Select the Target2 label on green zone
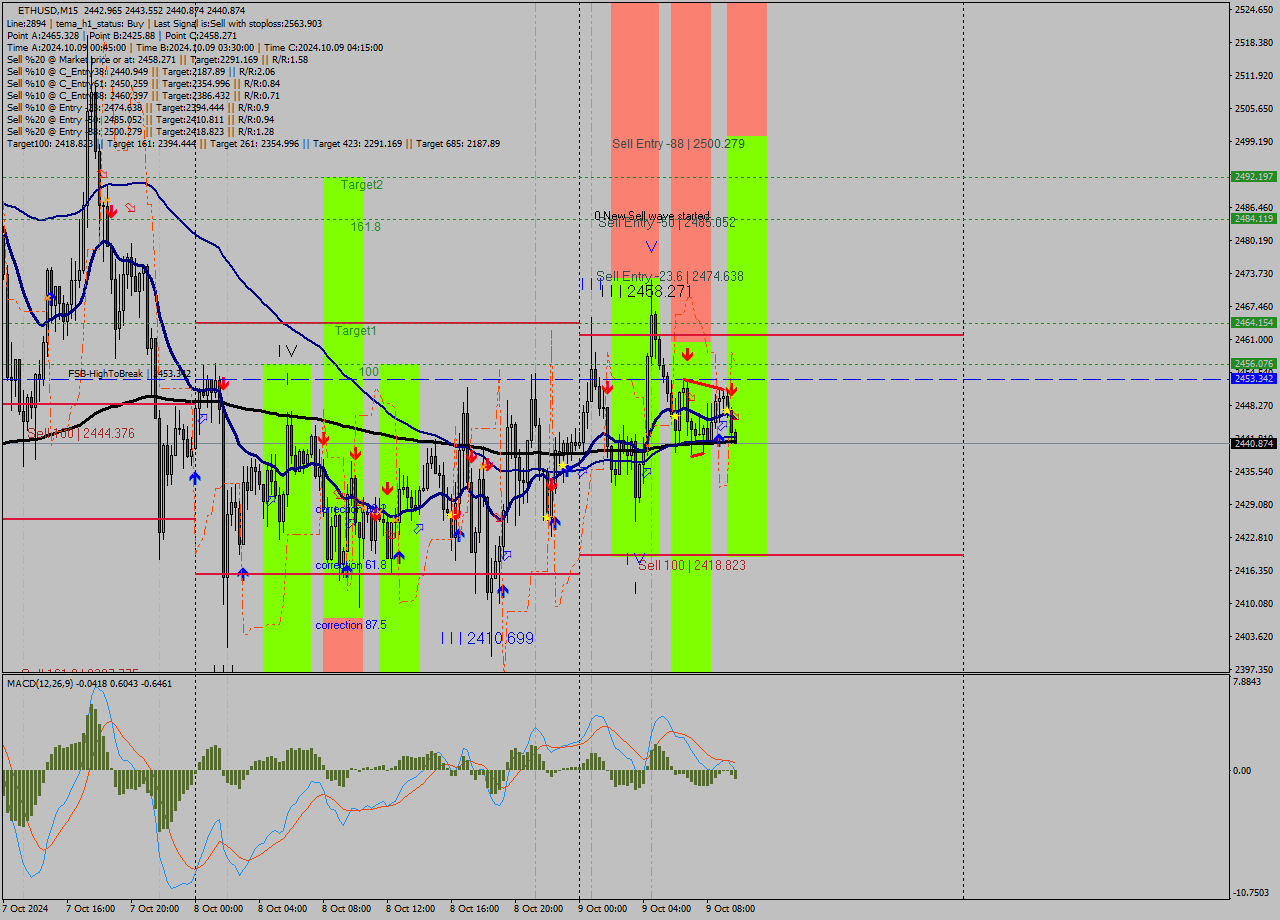Image resolution: width=1280 pixels, height=920 pixels. (x=361, y=185)
